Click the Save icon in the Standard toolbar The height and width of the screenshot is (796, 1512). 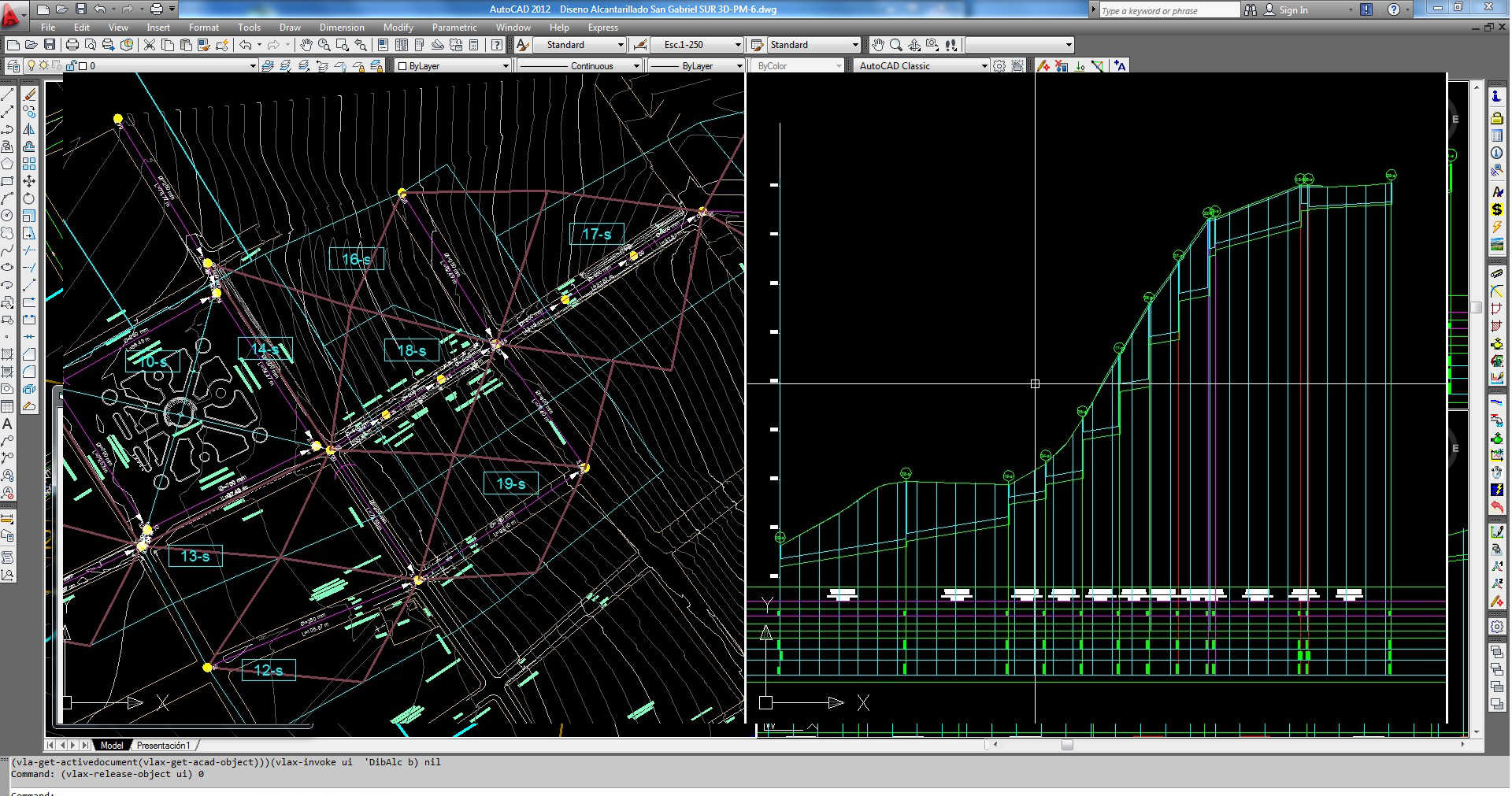click(50, 45)
